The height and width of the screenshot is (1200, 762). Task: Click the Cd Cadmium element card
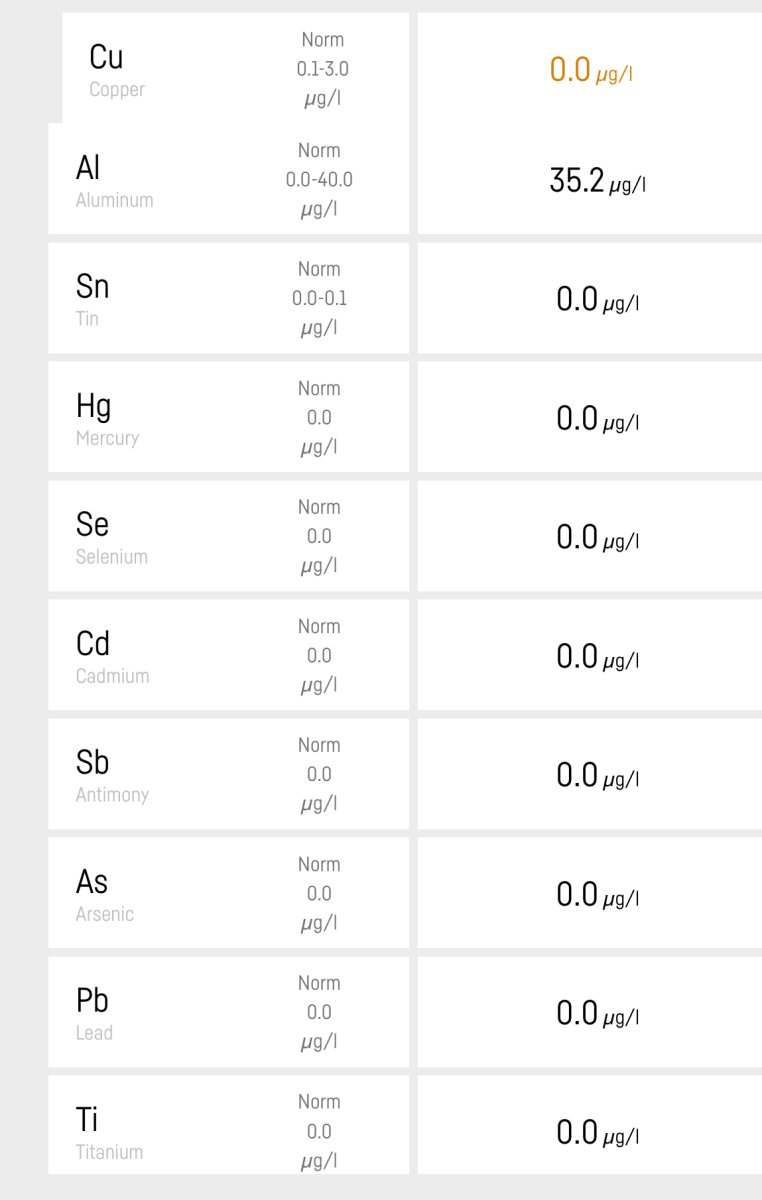tap(229, 655)
